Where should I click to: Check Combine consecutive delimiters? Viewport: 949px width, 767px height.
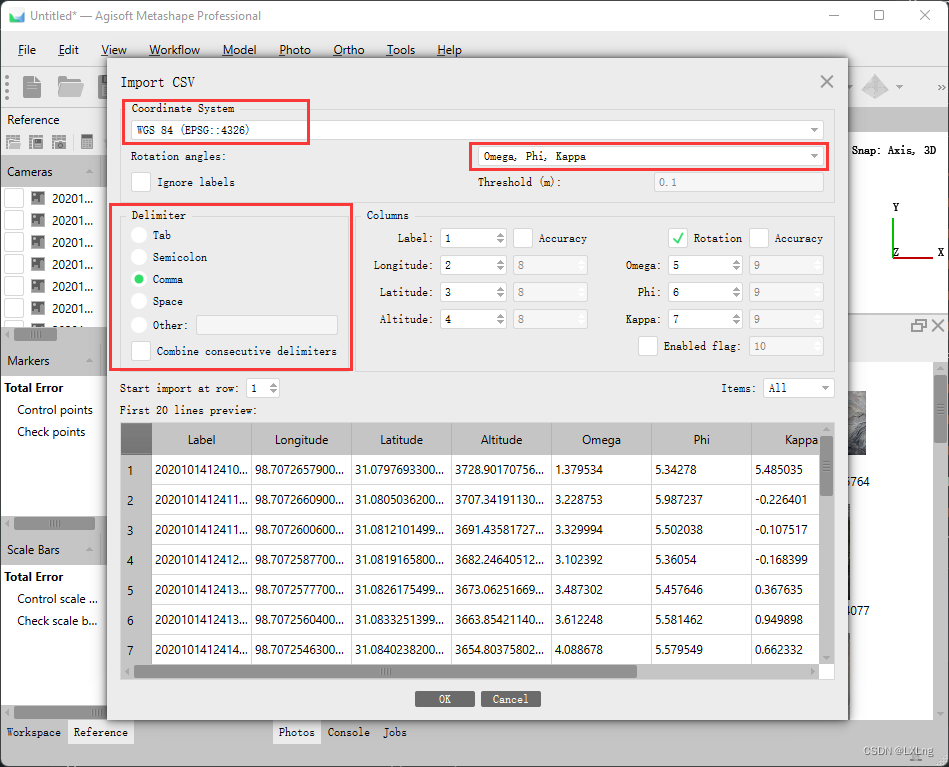click(141, 351)
